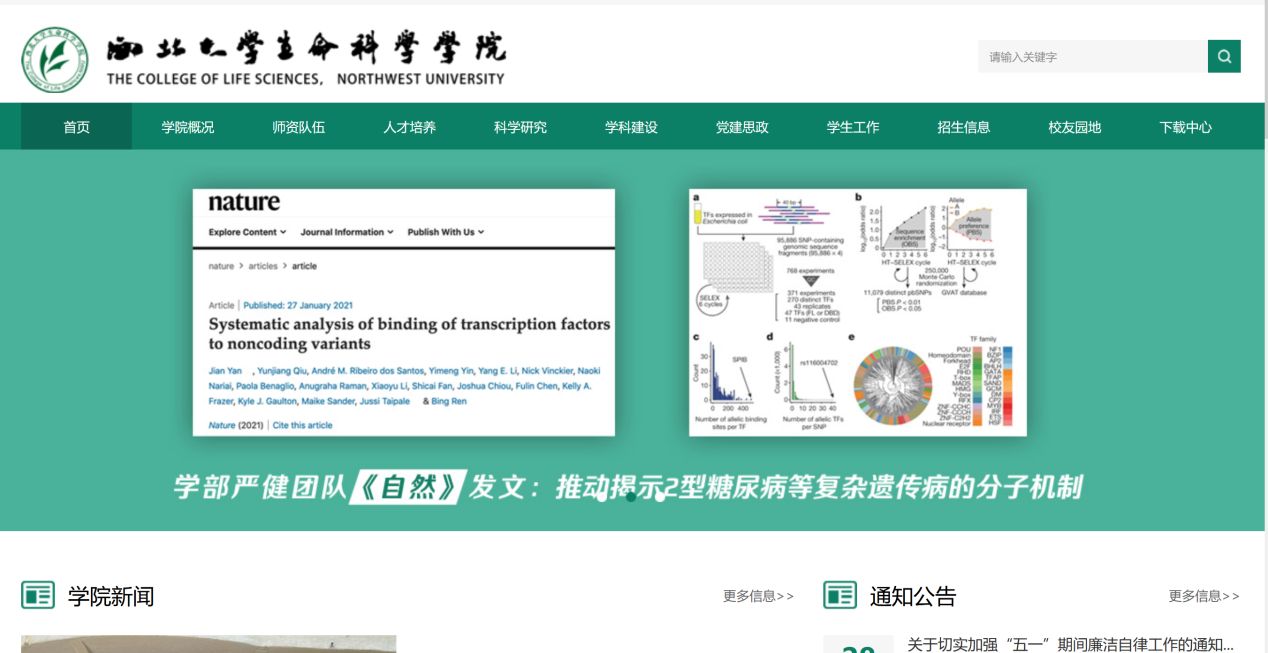1268x653 pixels.
Task: Click the 通知公告 section icon
Action: [840, 595]
